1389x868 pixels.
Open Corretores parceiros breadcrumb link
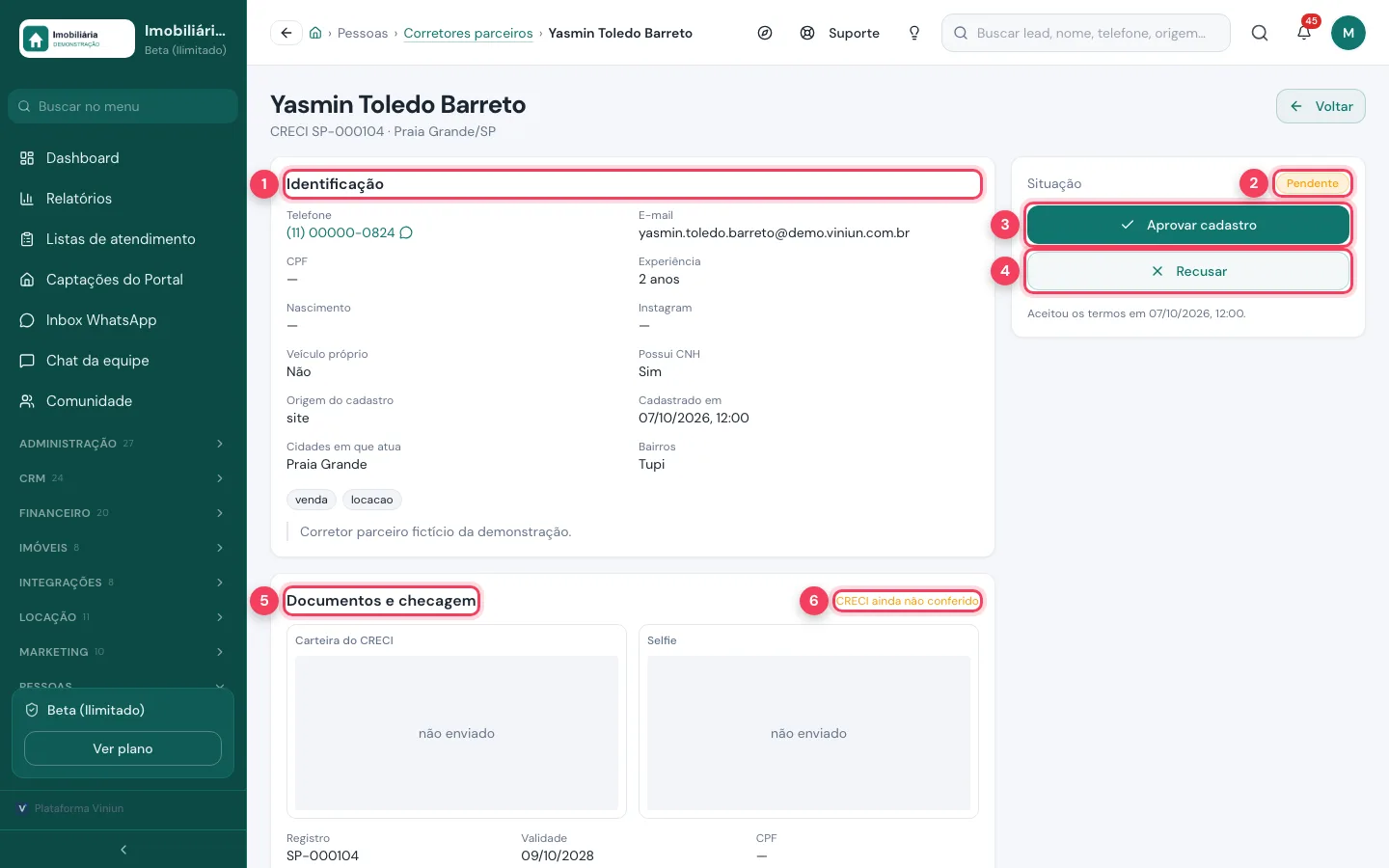(x=468, y=33)
